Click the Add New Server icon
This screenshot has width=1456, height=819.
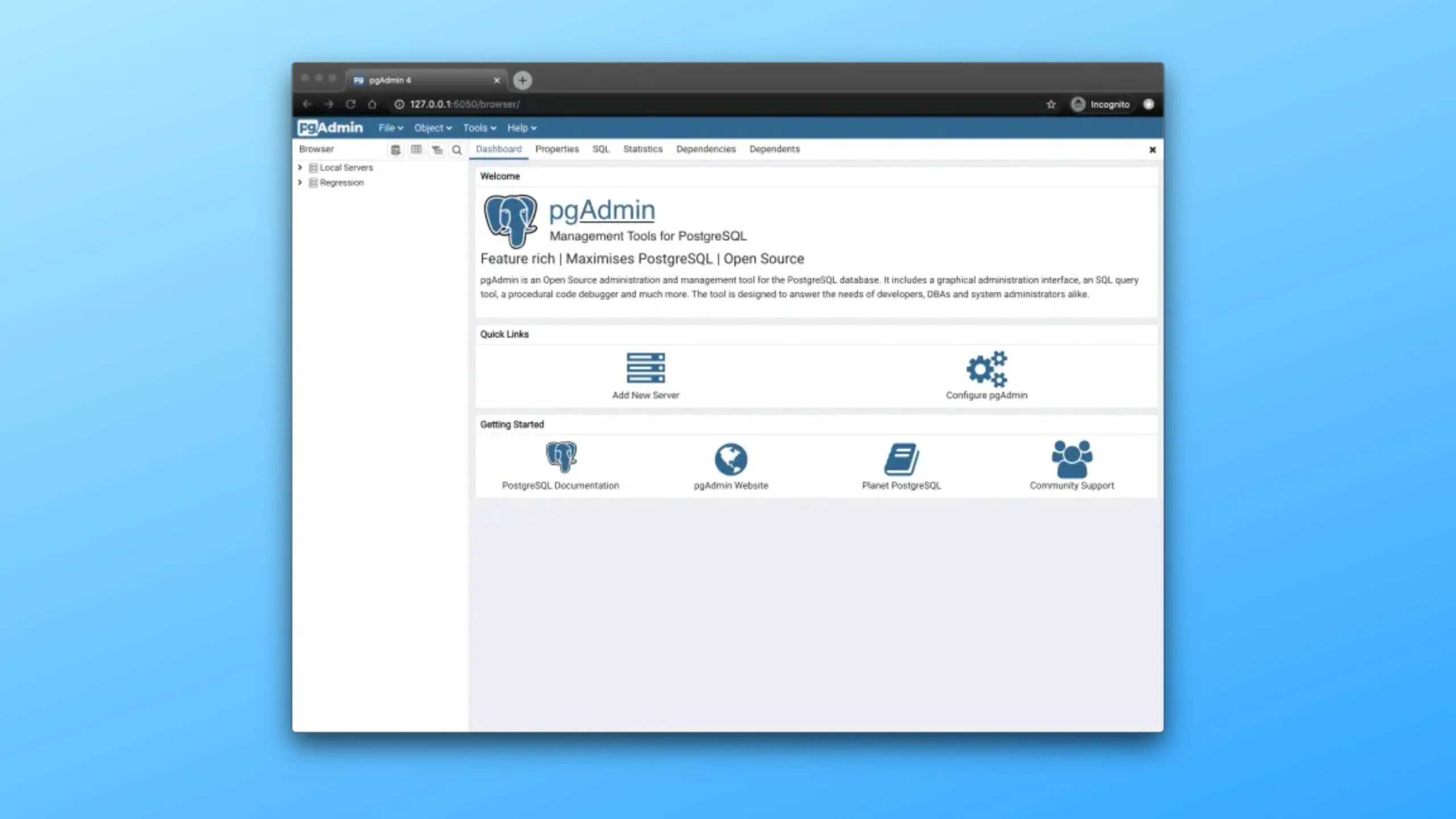click(646, 367)
